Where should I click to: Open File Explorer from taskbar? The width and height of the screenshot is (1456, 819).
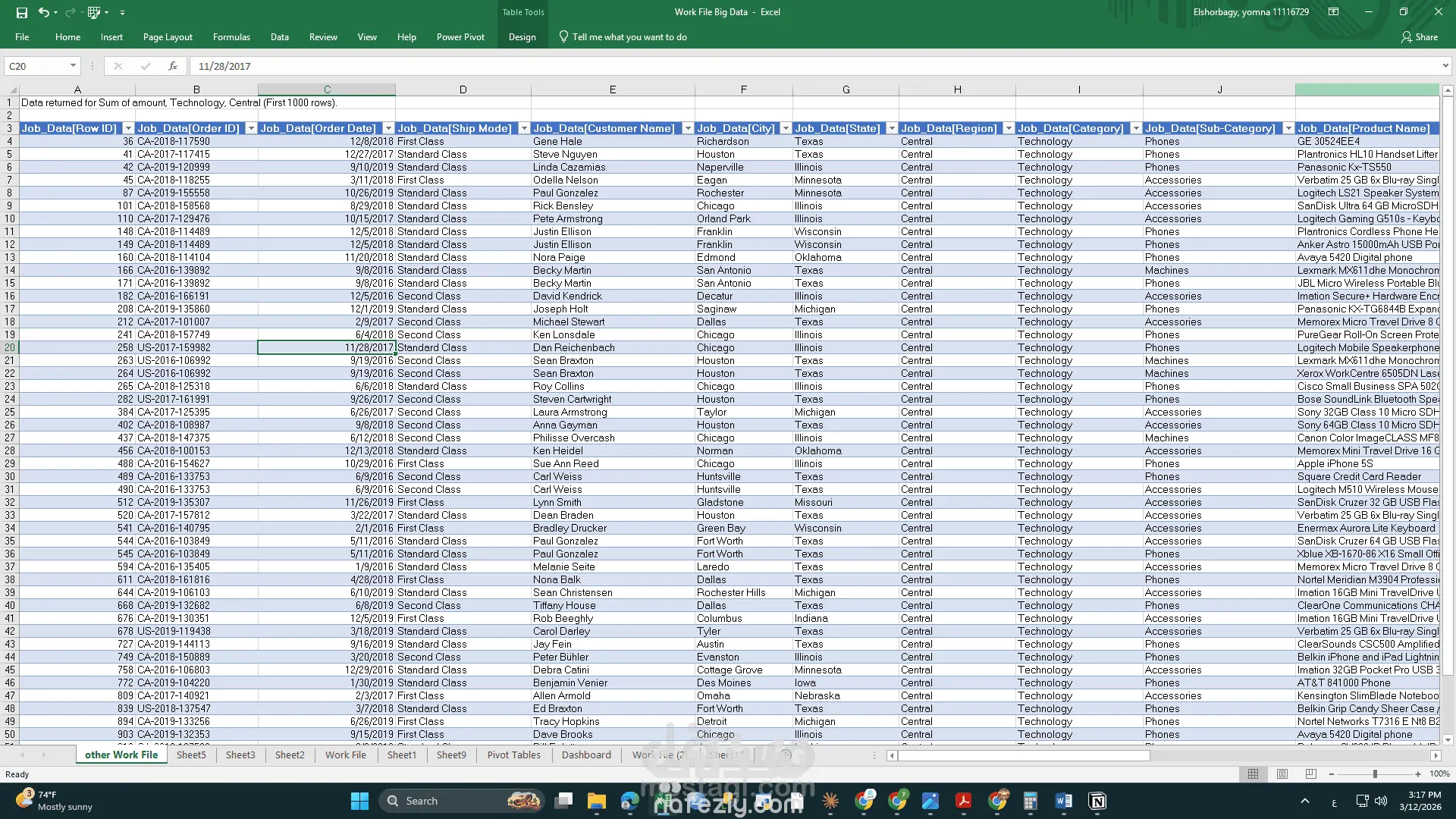[596, 801]
